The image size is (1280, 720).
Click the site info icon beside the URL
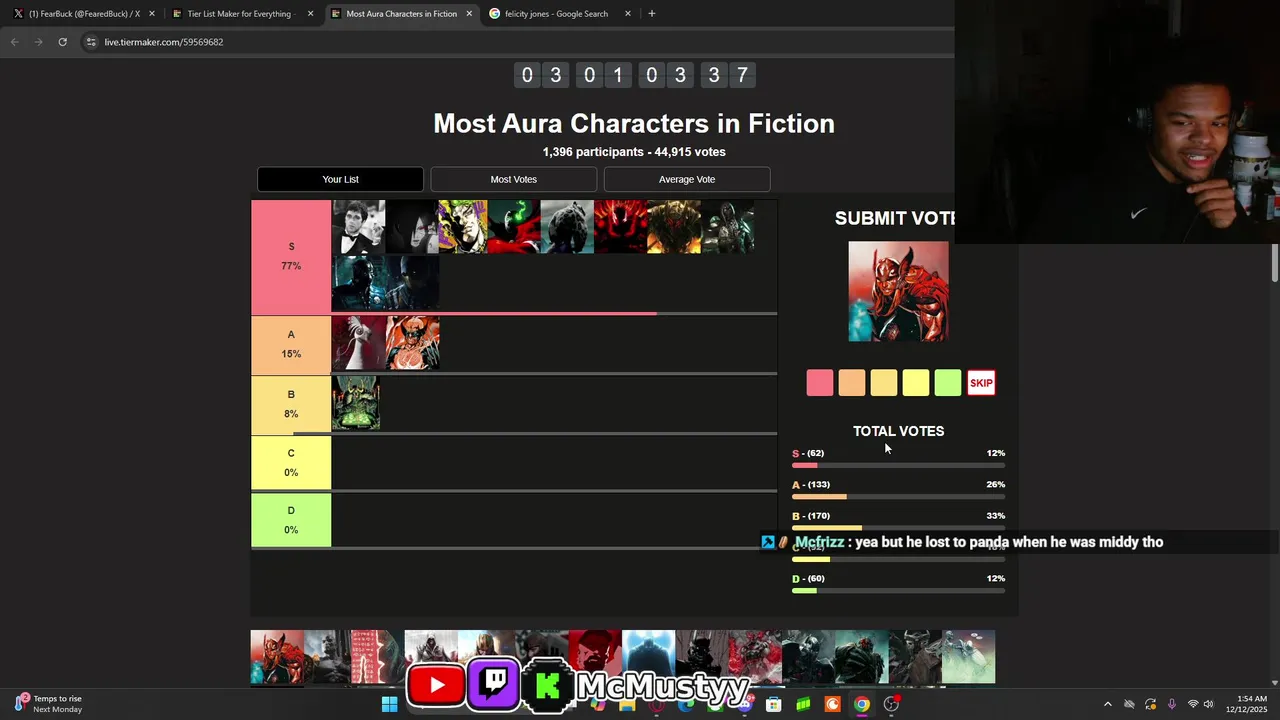[x=91, y=42]
